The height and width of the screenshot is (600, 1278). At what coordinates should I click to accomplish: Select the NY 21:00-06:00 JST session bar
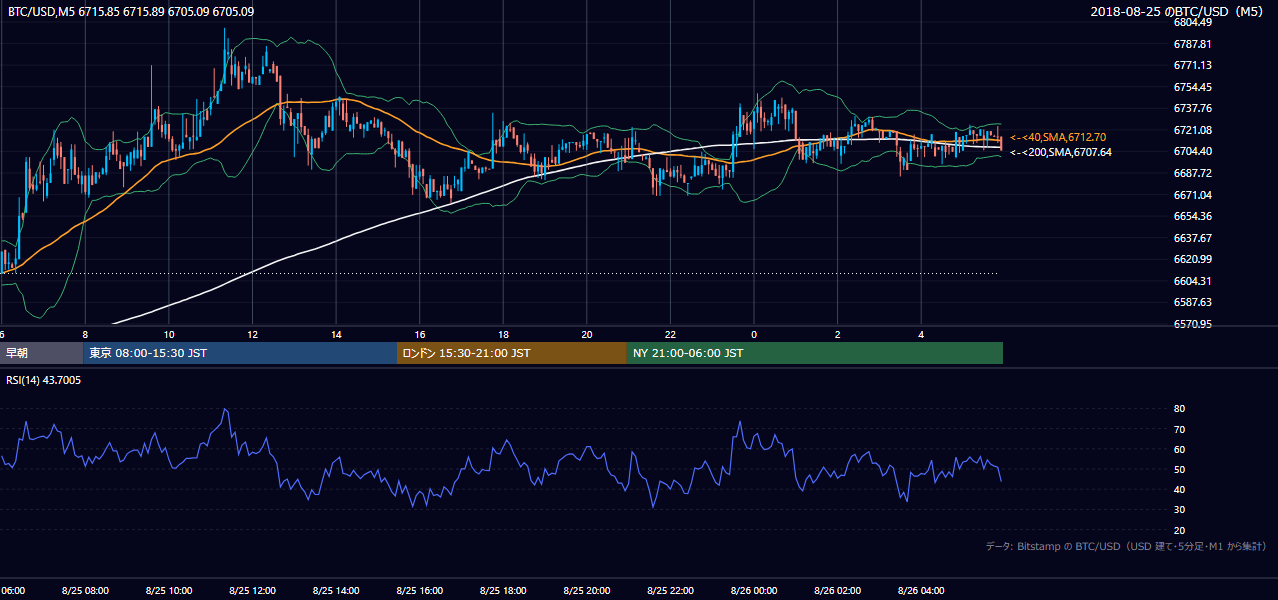(x=815, y=353)
